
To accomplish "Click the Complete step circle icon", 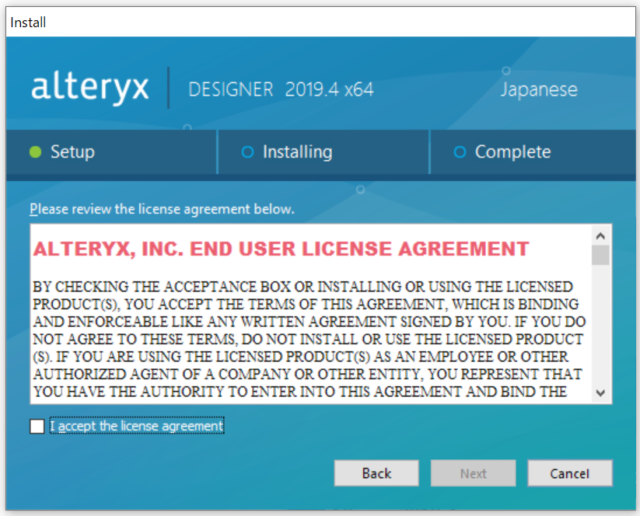I will pyautogui.click(x=460, y=152).
